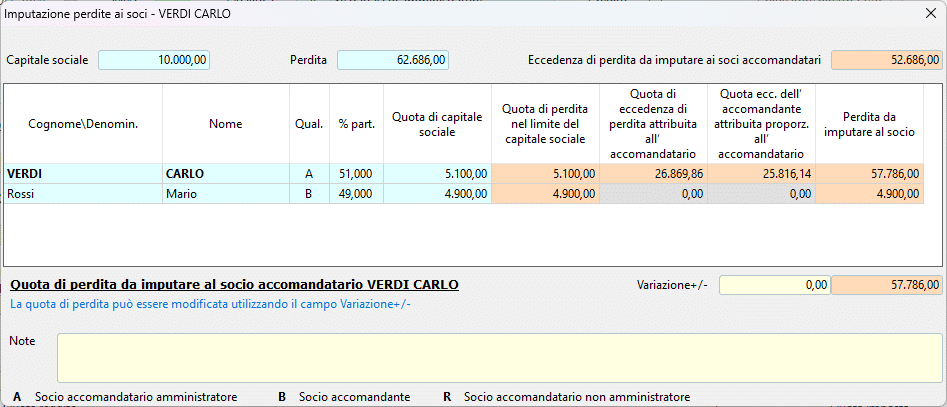Viewport: 947px width, 407px height.
Task: Select the VERDI surname cell
Action: pos(83,174)
